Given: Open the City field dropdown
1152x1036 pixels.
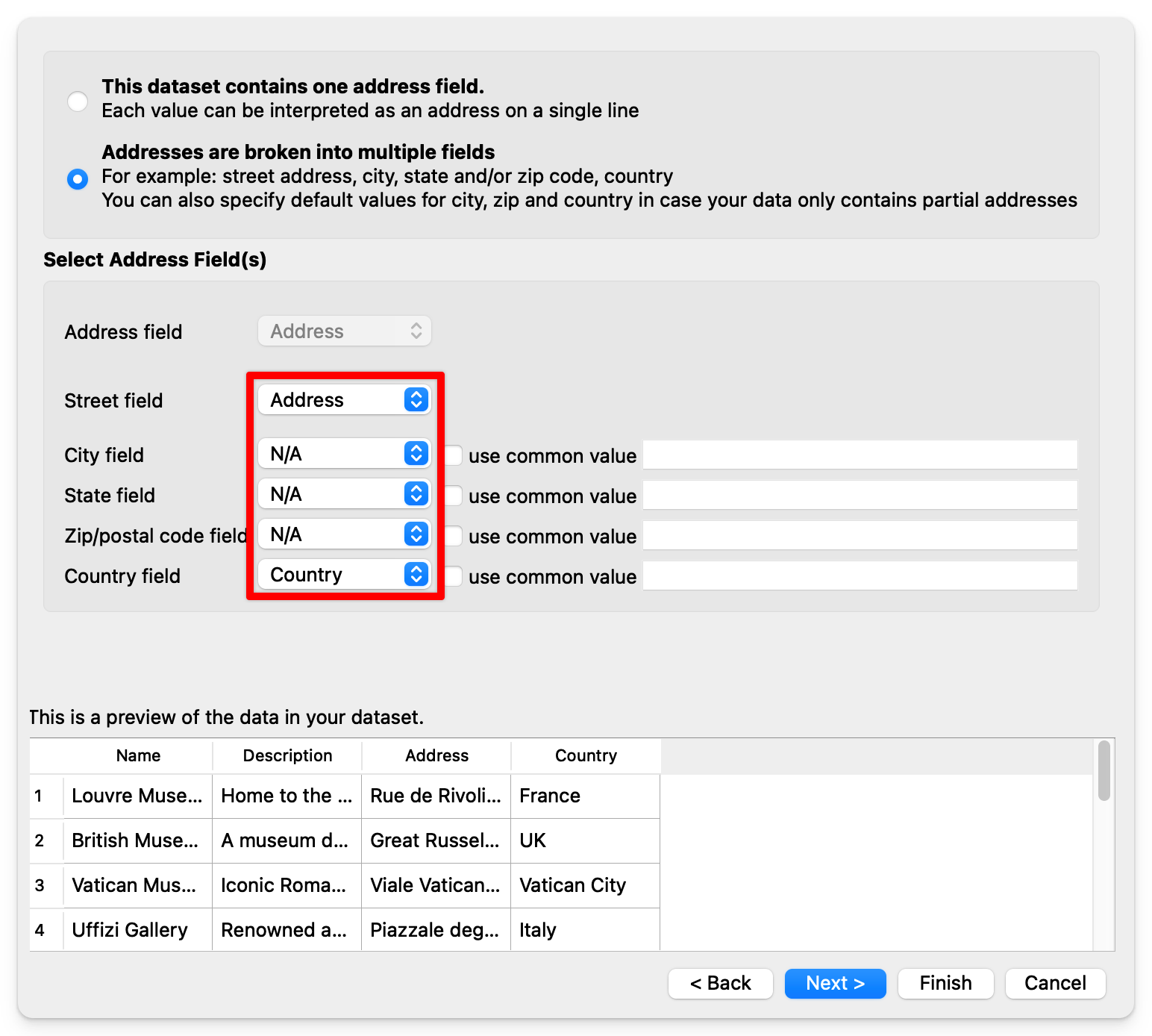Looking at the screenshot, I should pos(344,454).
